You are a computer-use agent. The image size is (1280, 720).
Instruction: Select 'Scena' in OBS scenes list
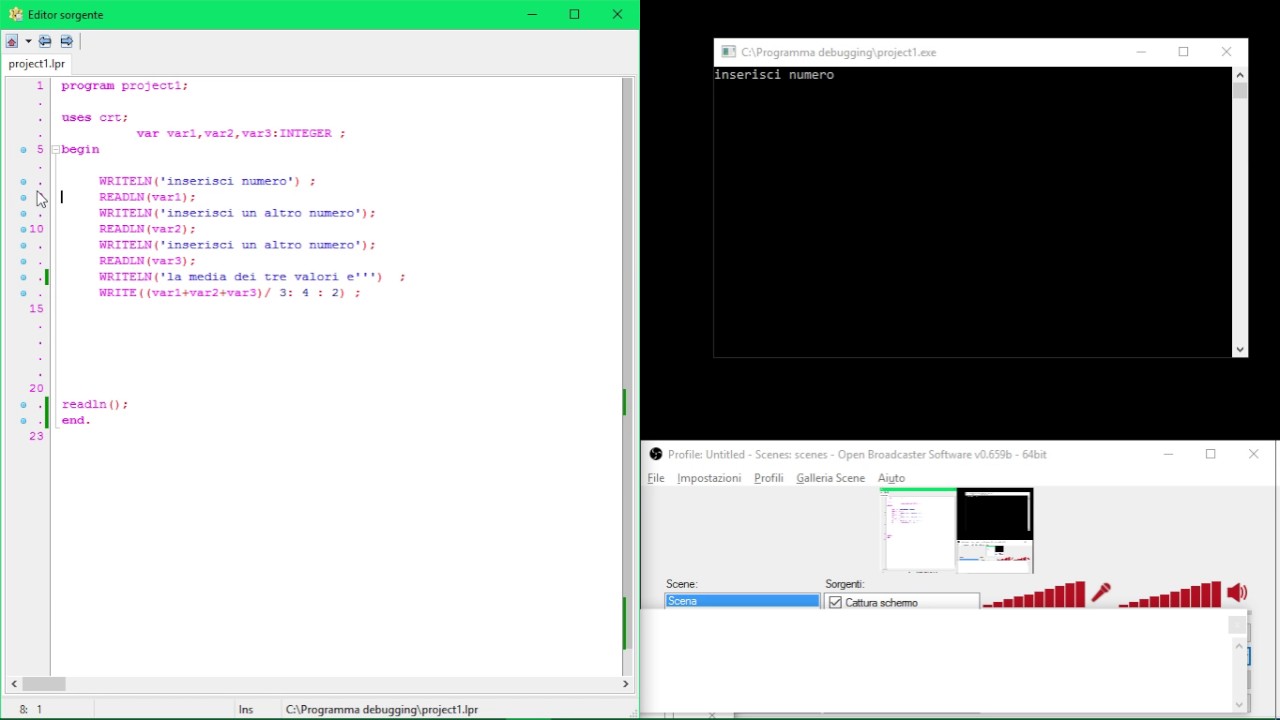(742, 601)
